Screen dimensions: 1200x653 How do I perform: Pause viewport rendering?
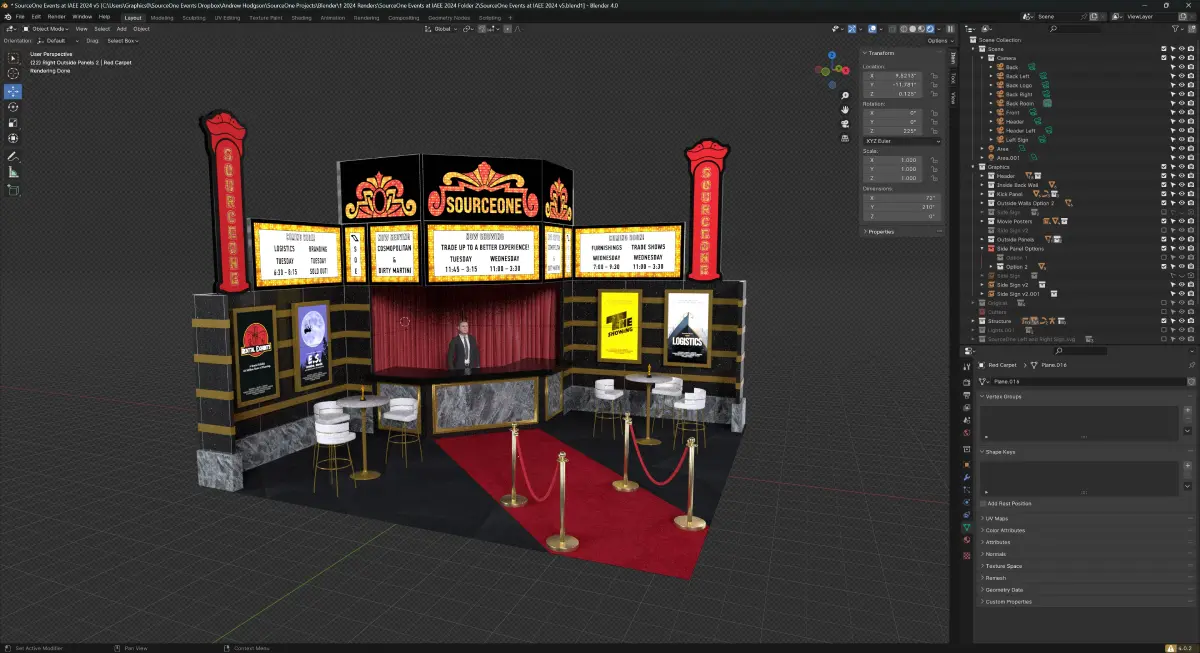[950, 29]
